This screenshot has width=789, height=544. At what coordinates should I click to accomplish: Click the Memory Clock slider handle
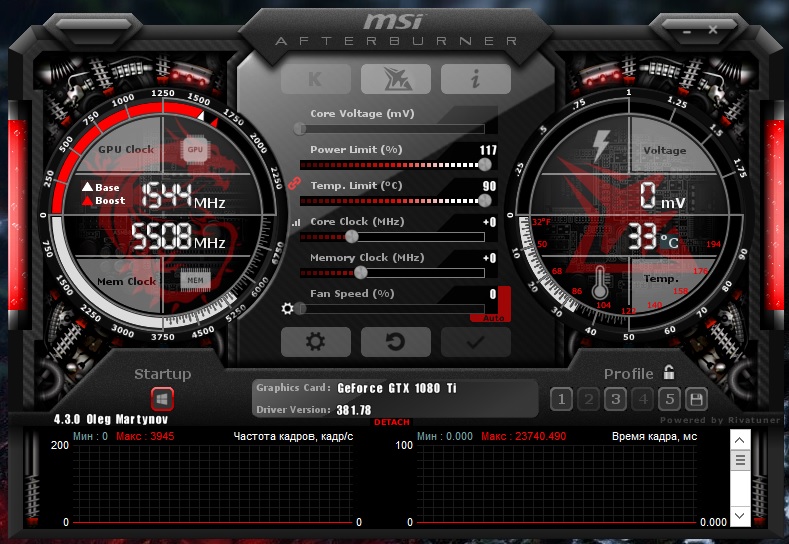(x=360, y=272)
